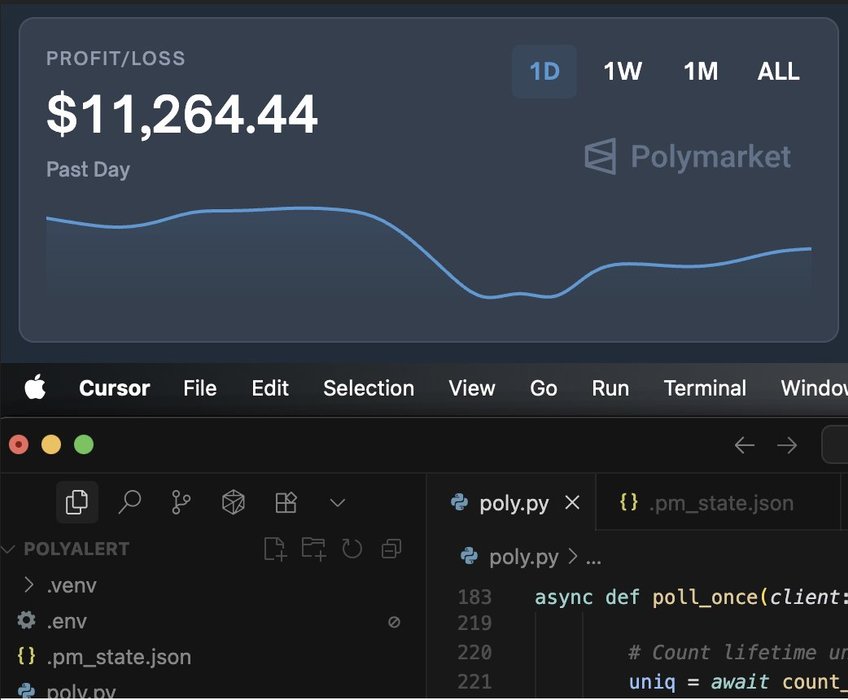The image size is (848, 700).
Task: Open the Search magnifier icon
Action: coord(129,502)
